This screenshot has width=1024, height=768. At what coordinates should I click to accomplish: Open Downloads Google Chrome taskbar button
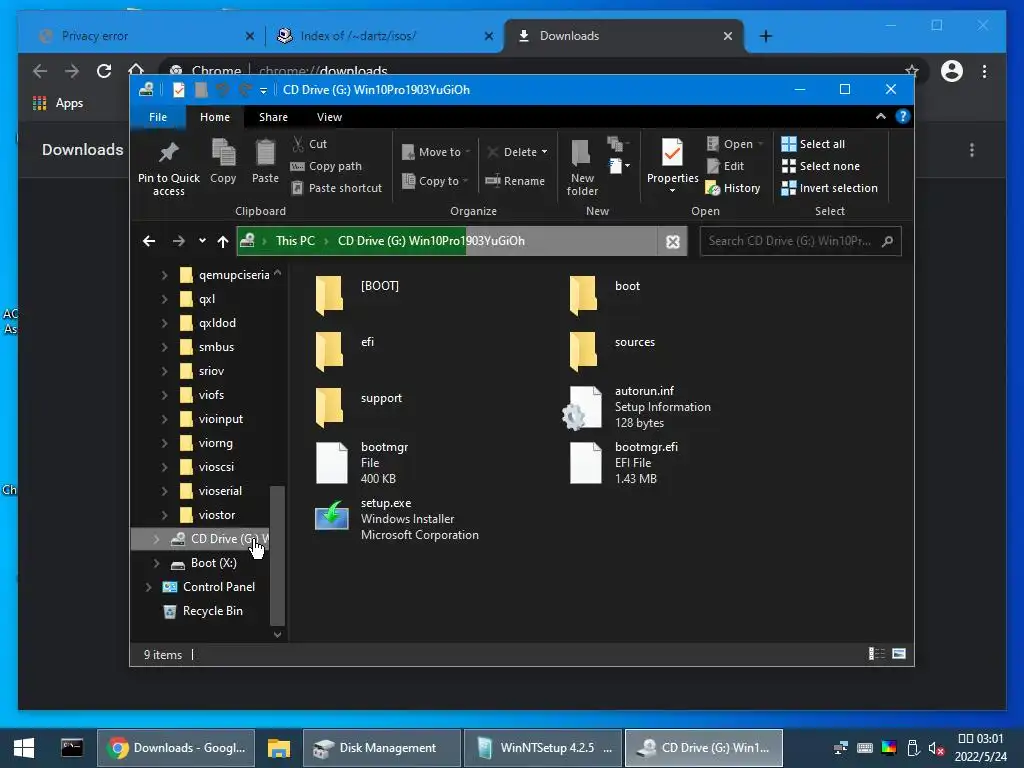pos(176,748)
